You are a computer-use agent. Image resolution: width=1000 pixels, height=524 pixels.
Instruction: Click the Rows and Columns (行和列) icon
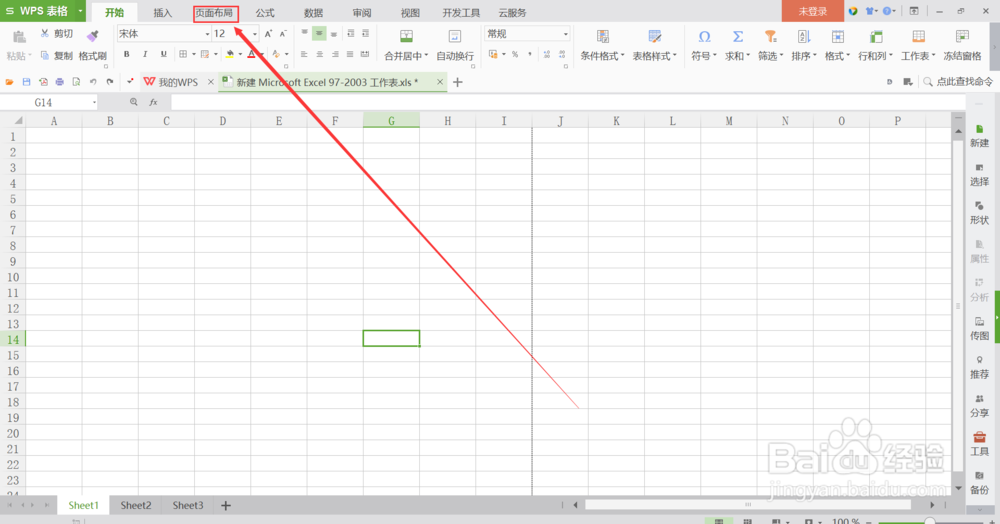[876, 36]
